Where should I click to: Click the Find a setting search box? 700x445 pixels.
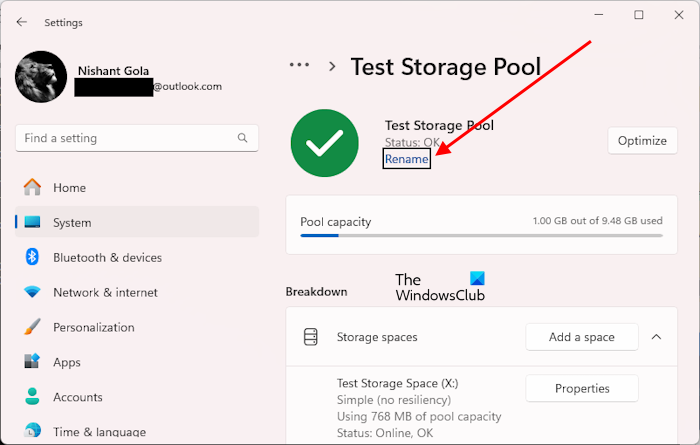(x=125, y=138)
